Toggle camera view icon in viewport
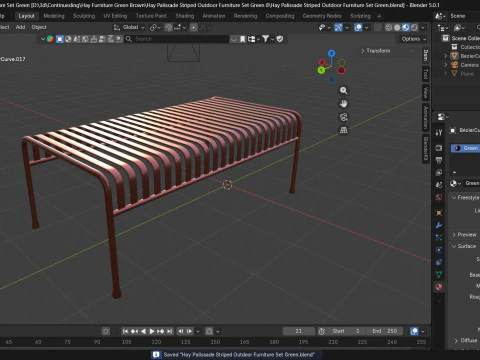This screenshot has height=360, width=480. (x=344, y=117)
